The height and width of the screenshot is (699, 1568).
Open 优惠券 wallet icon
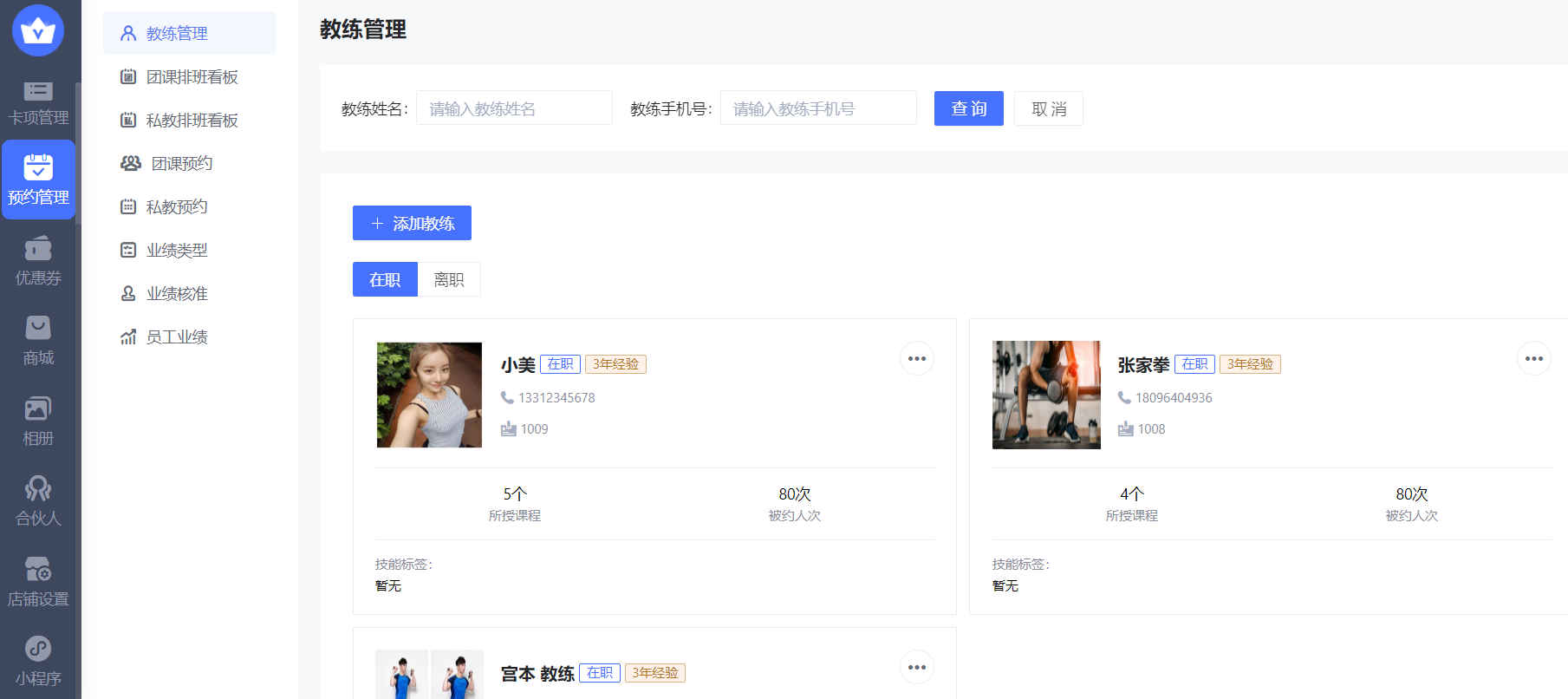(38, 249)
